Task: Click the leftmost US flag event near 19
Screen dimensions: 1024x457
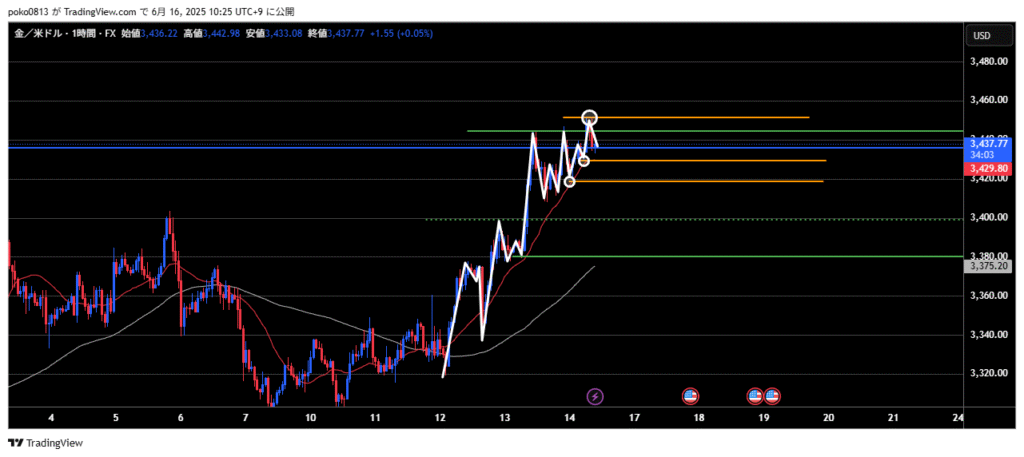Action: click(x=756, y=397)
